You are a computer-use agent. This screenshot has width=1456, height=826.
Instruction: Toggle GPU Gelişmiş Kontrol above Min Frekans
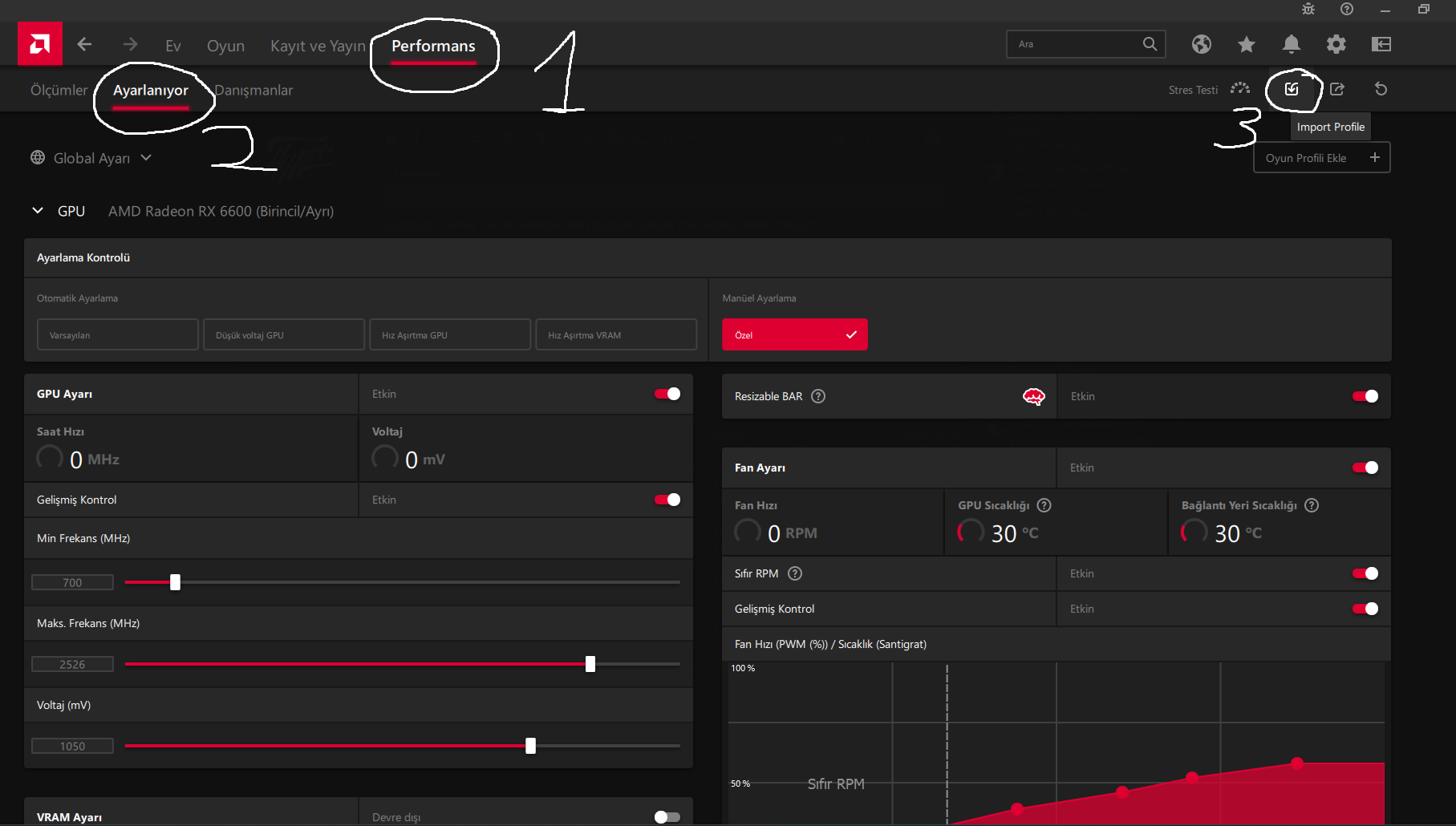pos(667,500)
